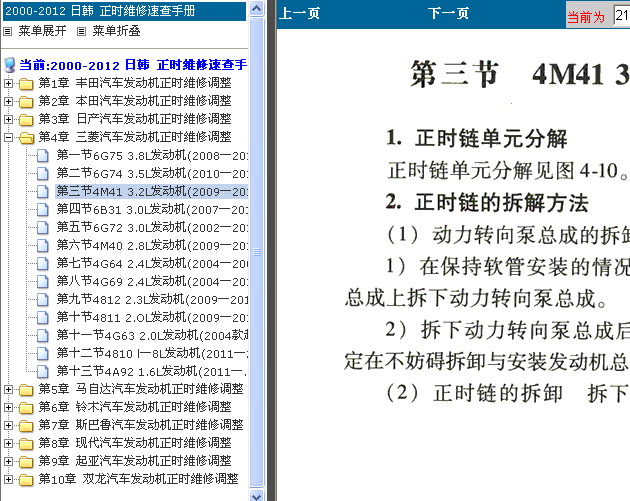The image size is (630, 501).
Task: Expand the 第5章 马自达汽车 chapter node
Action: [x=8, y=390]
